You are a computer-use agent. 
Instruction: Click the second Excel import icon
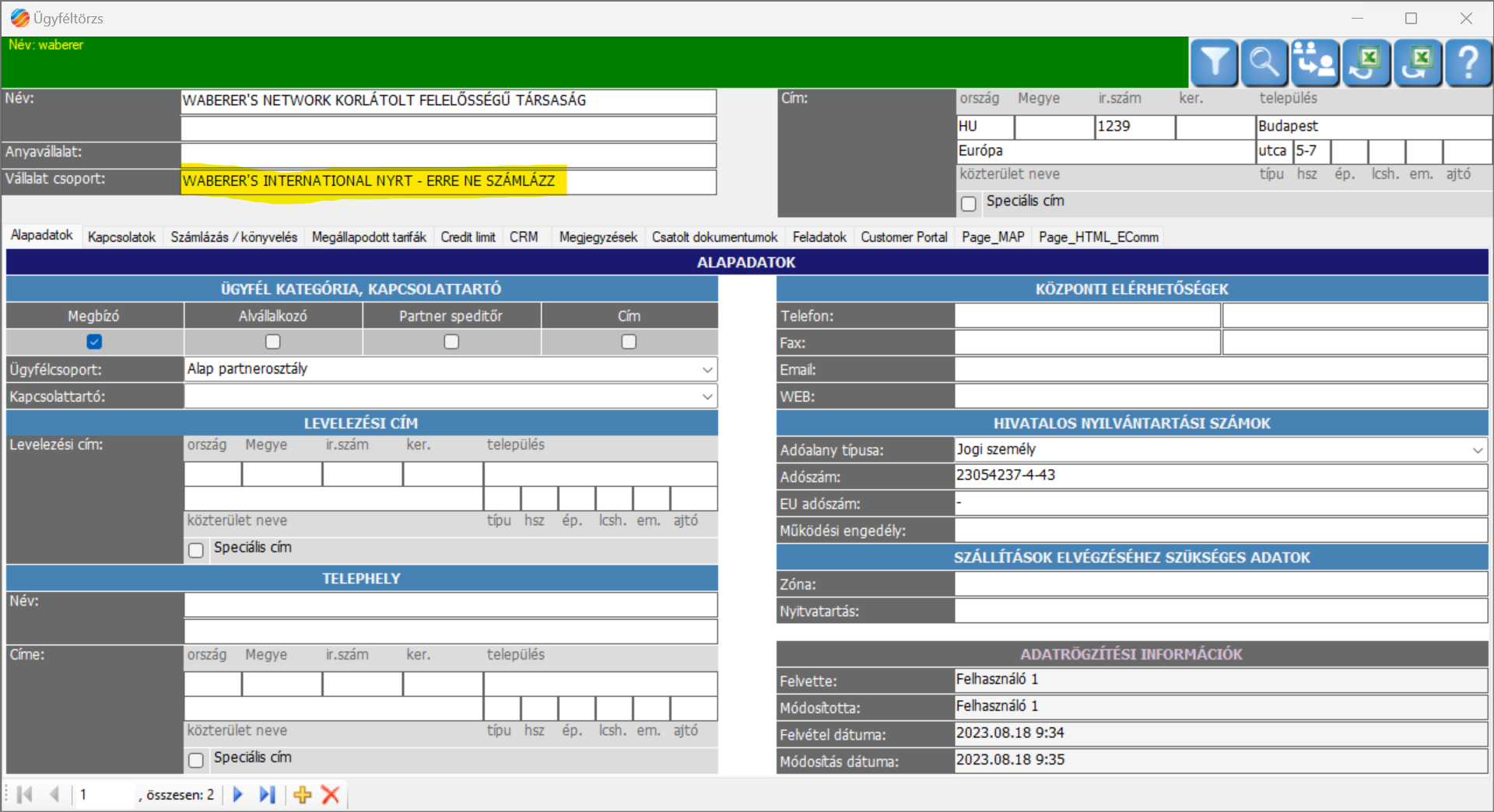[x=1418, y=62]
